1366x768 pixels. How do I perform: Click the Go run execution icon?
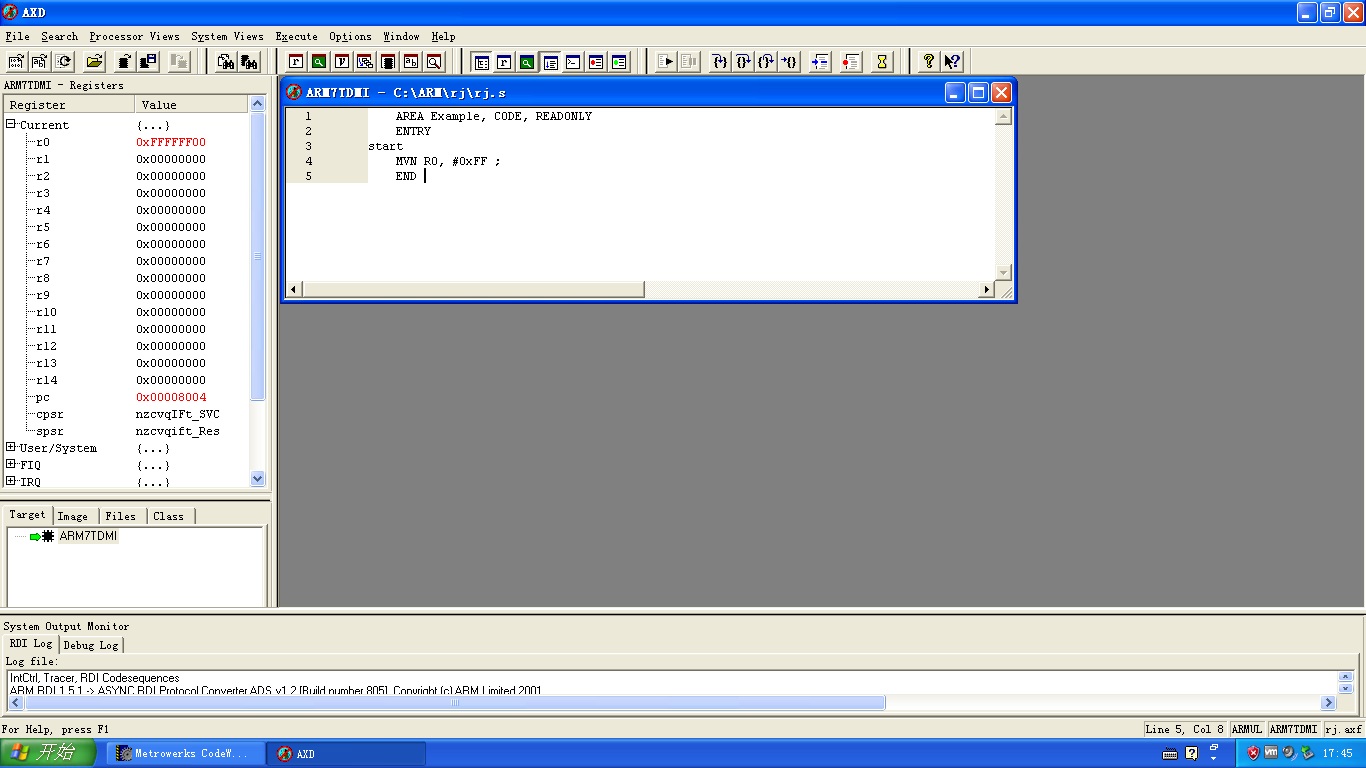click(666, 62)
